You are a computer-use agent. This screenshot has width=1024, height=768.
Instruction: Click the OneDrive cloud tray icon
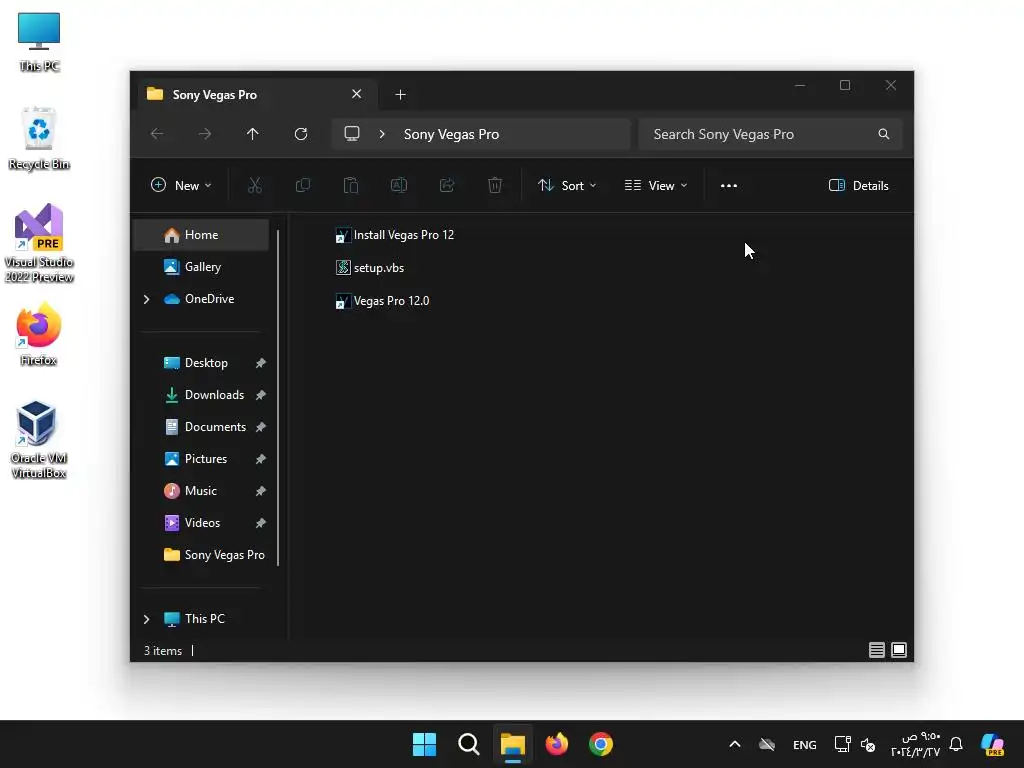click(767, 744)
